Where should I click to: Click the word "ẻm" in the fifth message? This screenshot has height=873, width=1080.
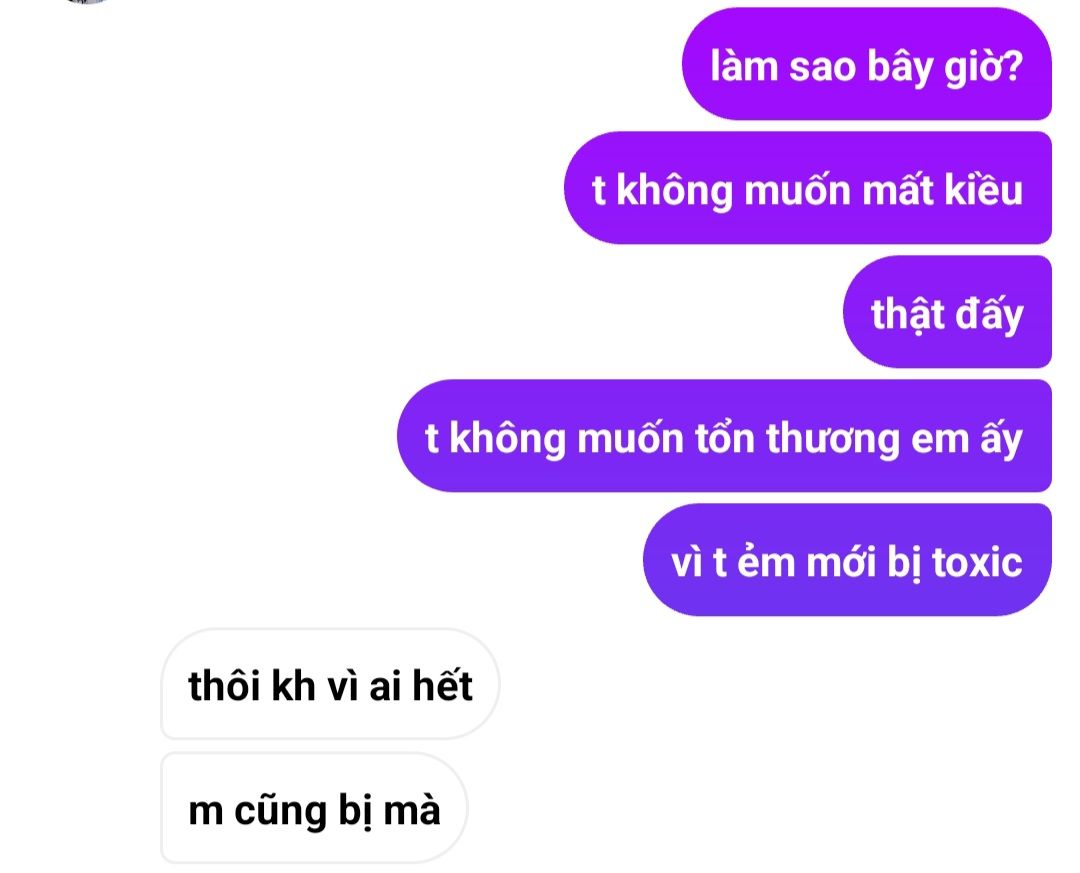tap(767, 561)
